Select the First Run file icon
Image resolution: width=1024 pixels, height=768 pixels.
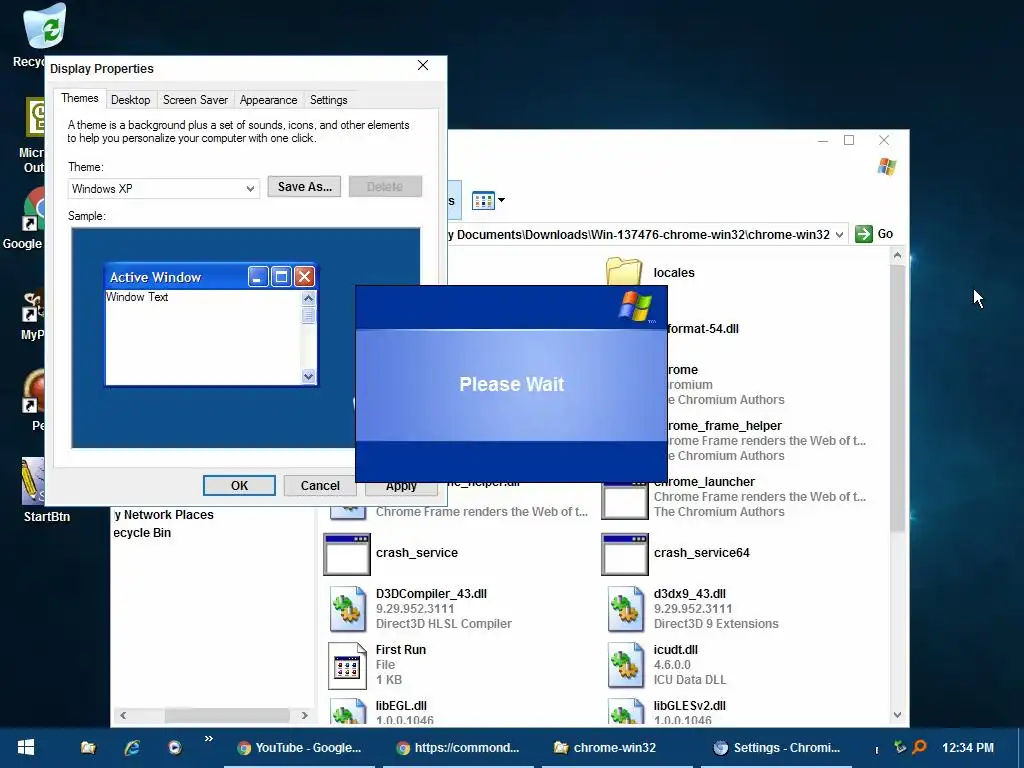pyautogui.click(x=347, y=665)
